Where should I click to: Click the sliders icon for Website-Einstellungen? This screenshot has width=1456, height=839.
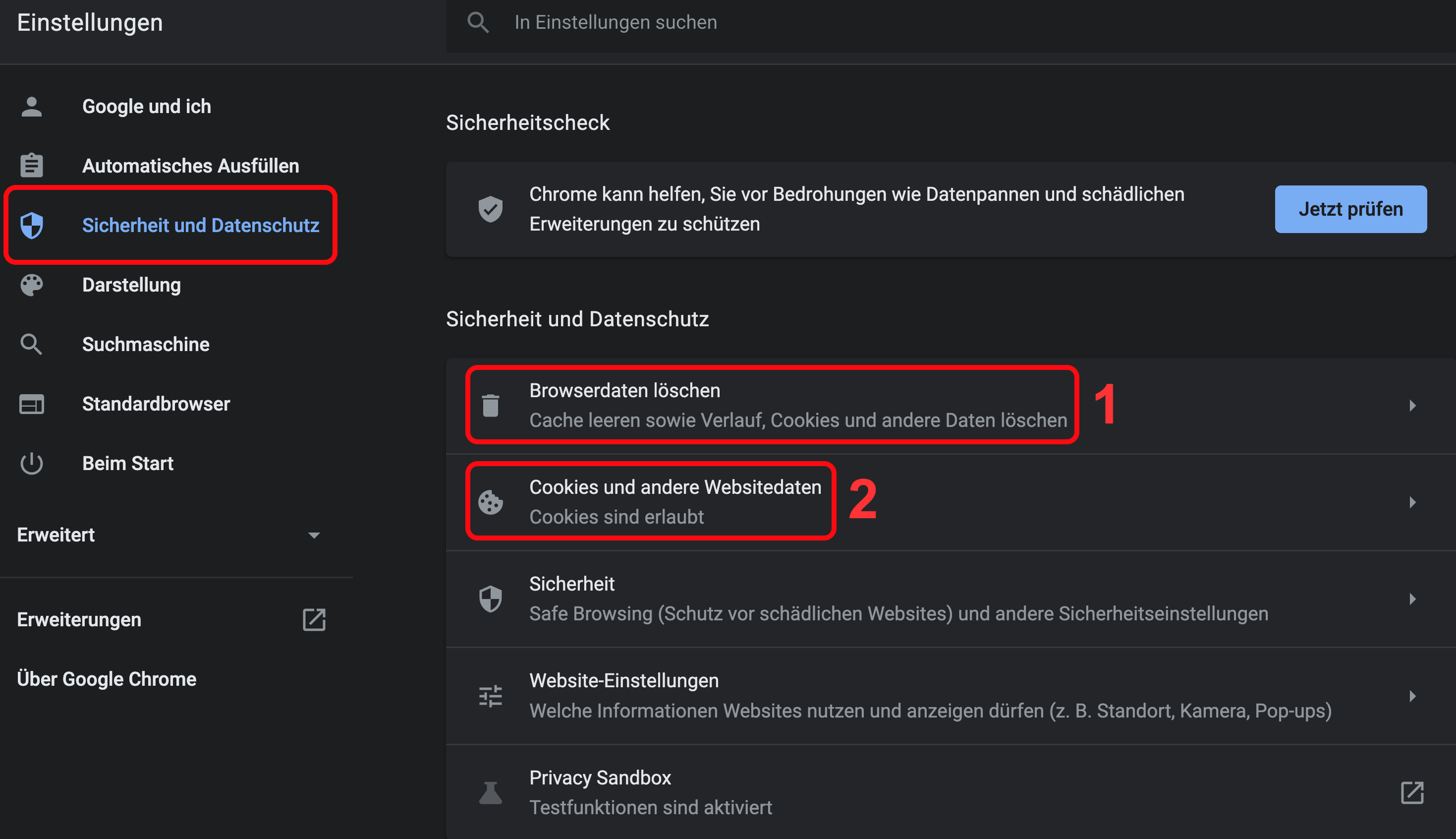pos(491,696)
